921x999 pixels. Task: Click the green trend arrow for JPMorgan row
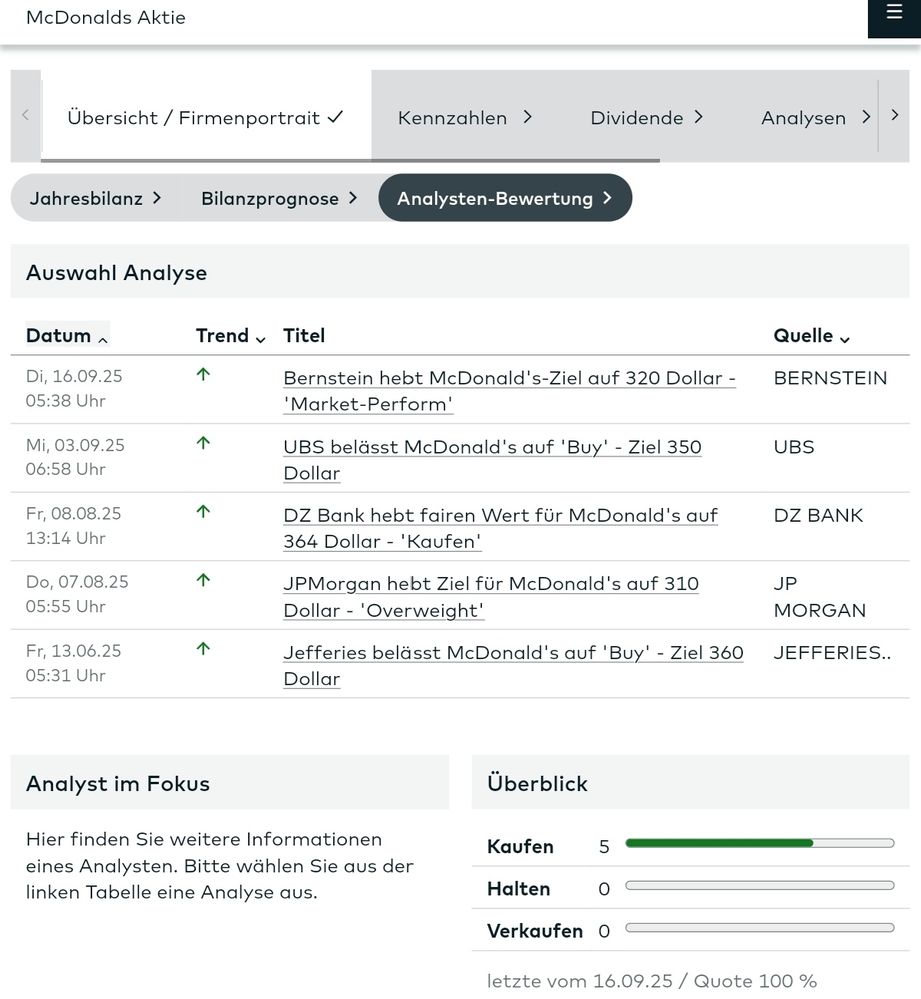pos(203,580)
